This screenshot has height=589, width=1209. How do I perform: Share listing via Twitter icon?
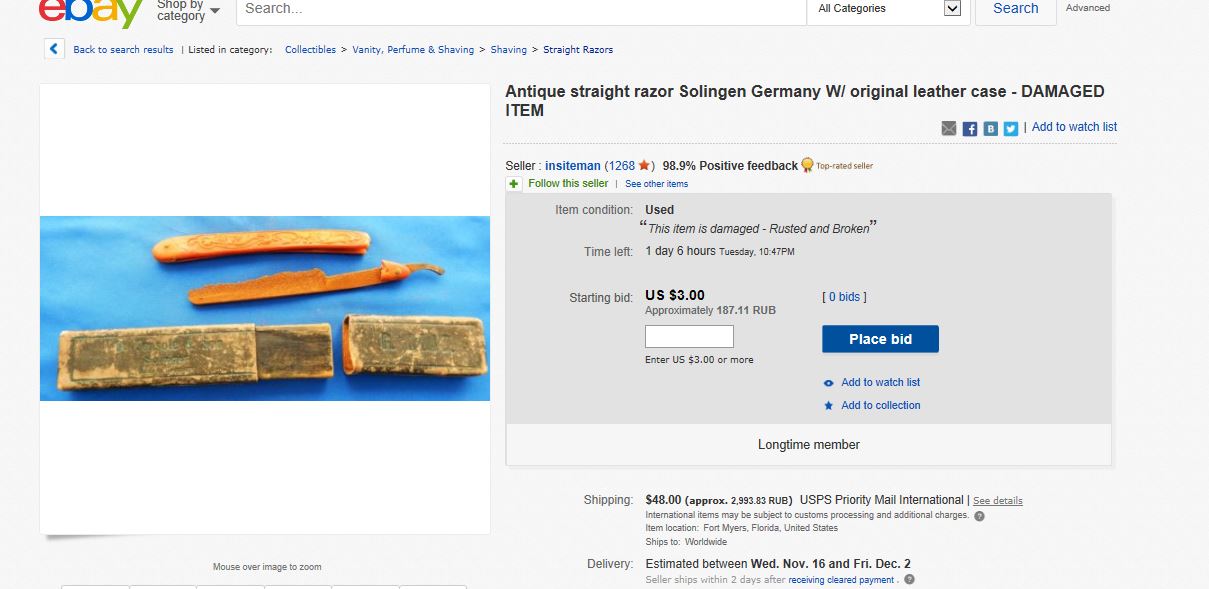pyautogui.click(x=1011, y=128)
